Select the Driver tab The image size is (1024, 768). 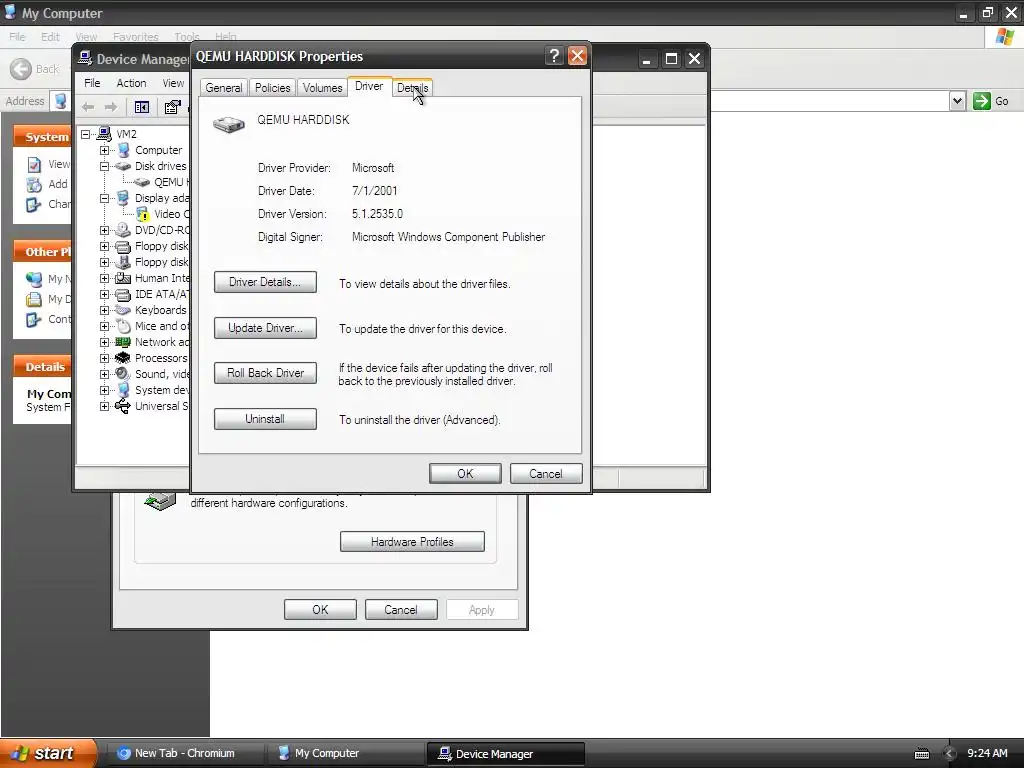pos(369,86)
